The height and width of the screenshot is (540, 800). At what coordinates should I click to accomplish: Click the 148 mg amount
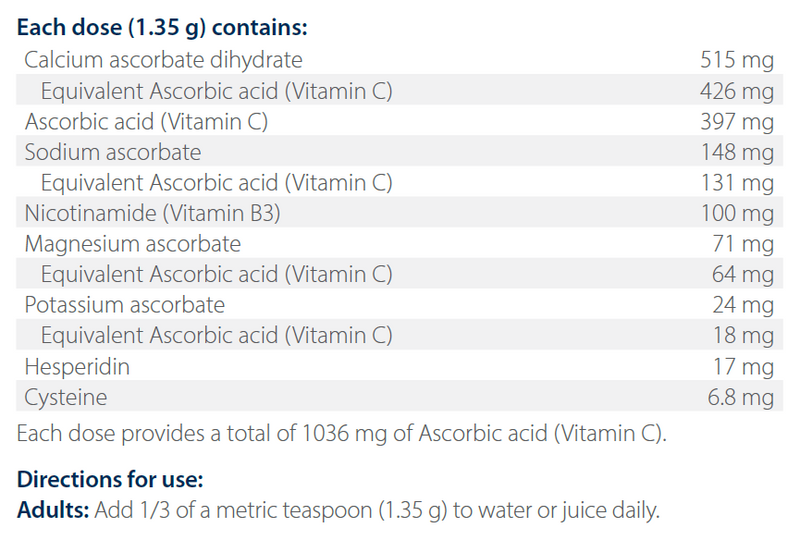(x=737, y=152)
